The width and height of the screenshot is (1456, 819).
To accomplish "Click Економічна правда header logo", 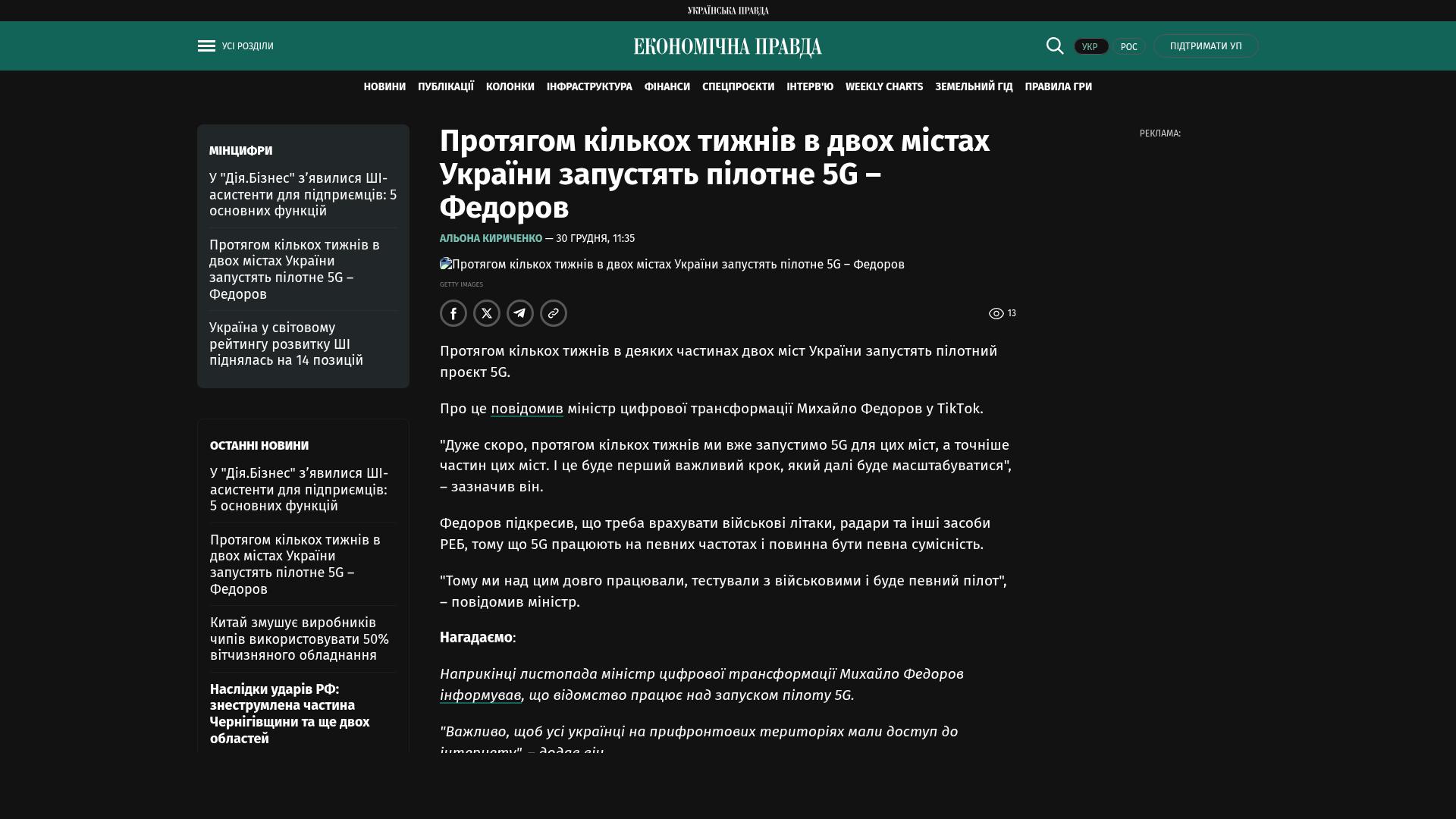I will click(x=727, y=47).
